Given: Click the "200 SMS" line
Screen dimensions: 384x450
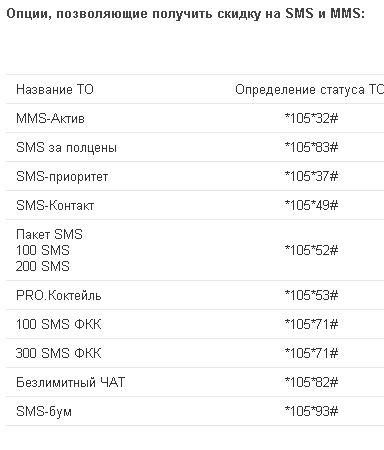Looking at the screenshot, I should tap(43, 266).
